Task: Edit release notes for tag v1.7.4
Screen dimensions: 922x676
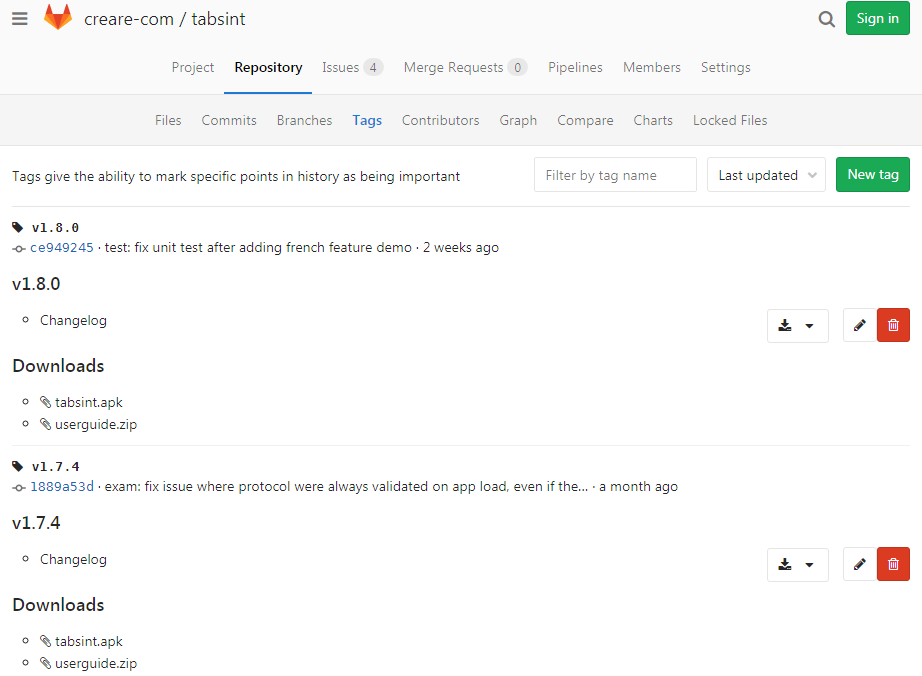Action: pos(859,564)
